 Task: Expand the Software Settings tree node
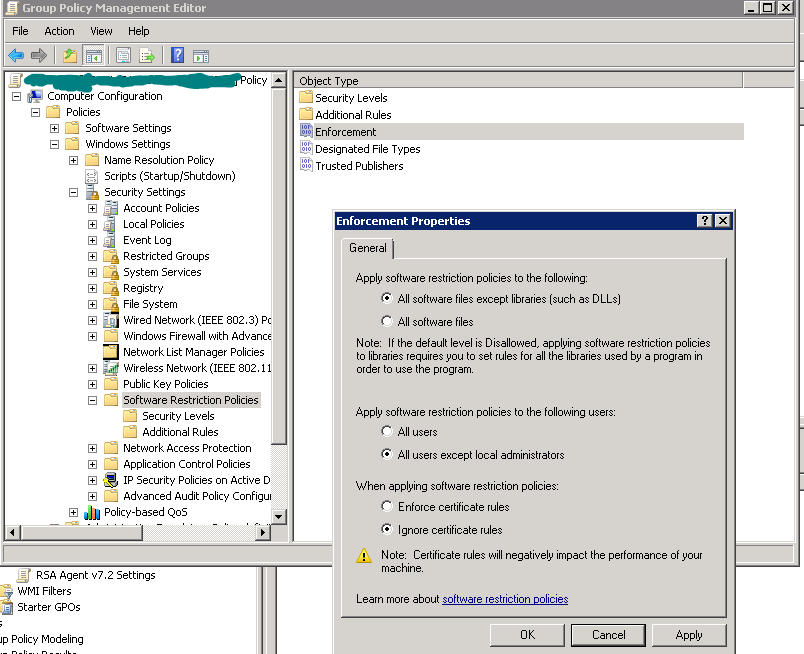point(55,128)
